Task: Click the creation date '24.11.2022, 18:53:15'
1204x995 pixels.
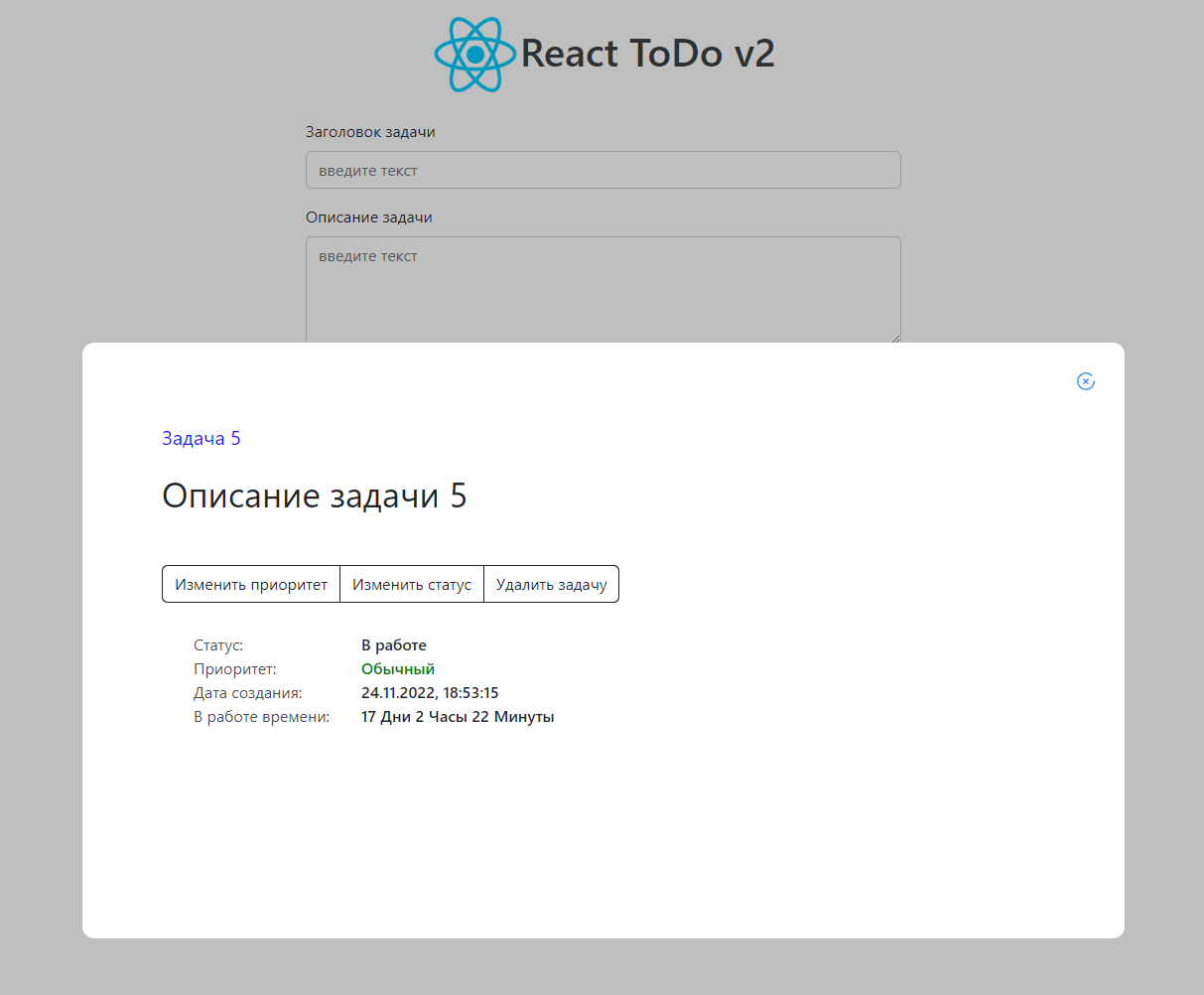Action: 430,692
